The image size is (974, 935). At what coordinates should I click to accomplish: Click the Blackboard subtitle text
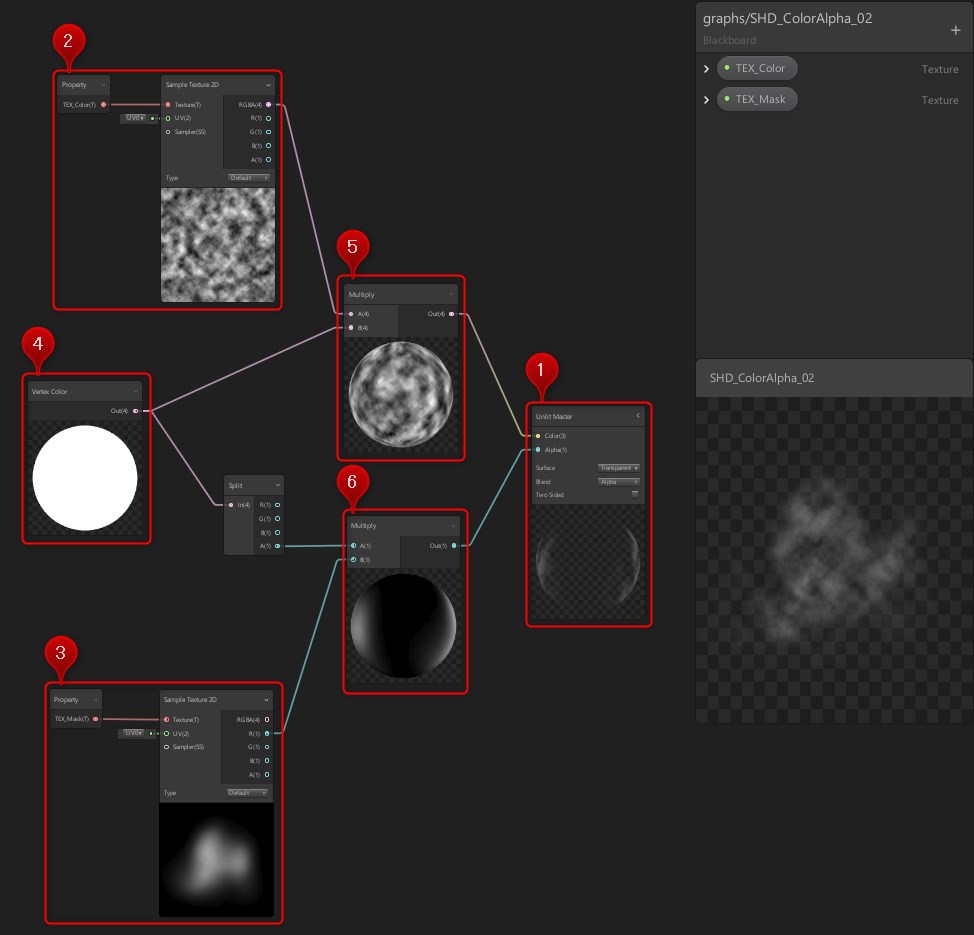(x=729, y=40)
